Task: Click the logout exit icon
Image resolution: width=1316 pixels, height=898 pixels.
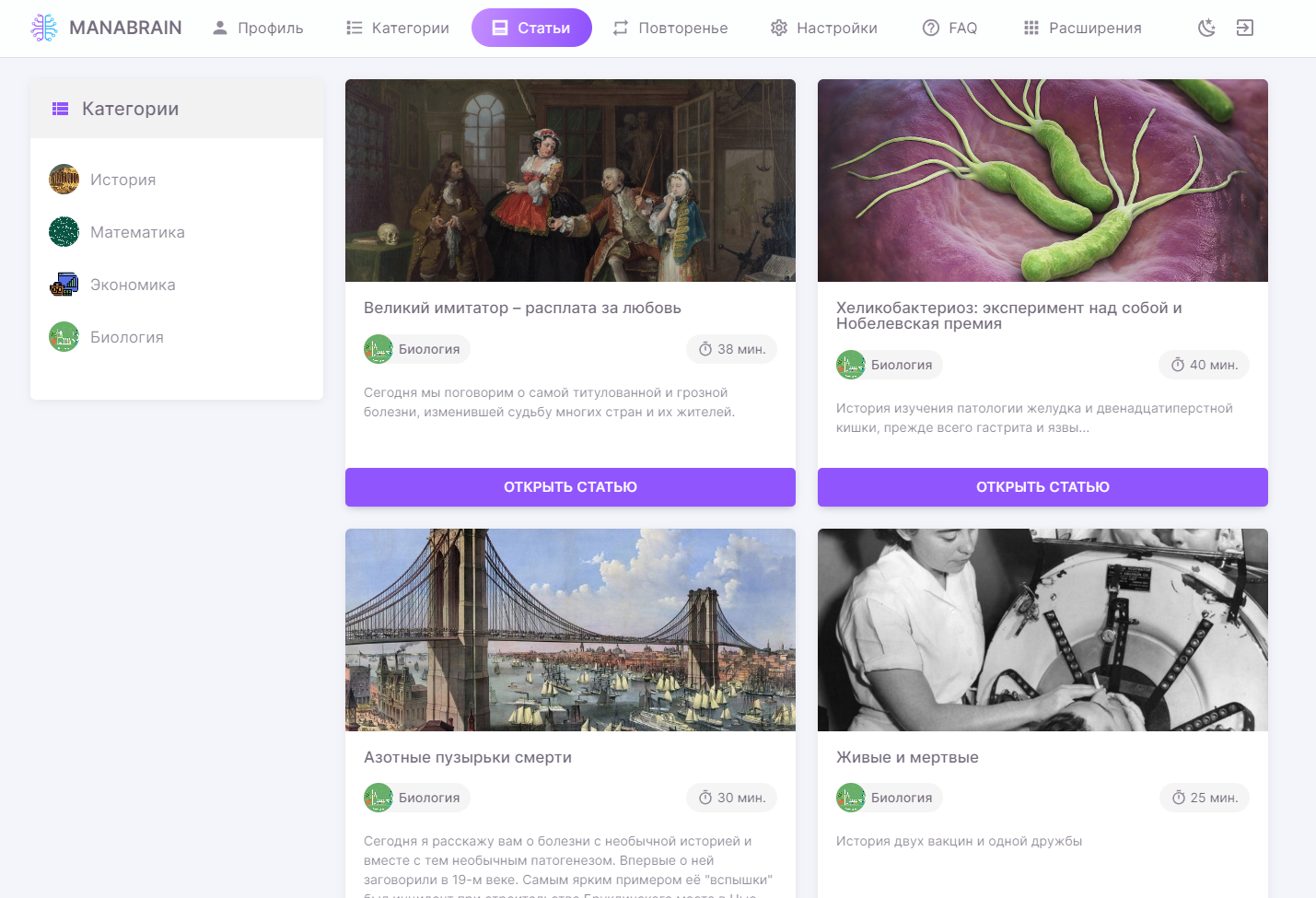Action: [1245, 28]
